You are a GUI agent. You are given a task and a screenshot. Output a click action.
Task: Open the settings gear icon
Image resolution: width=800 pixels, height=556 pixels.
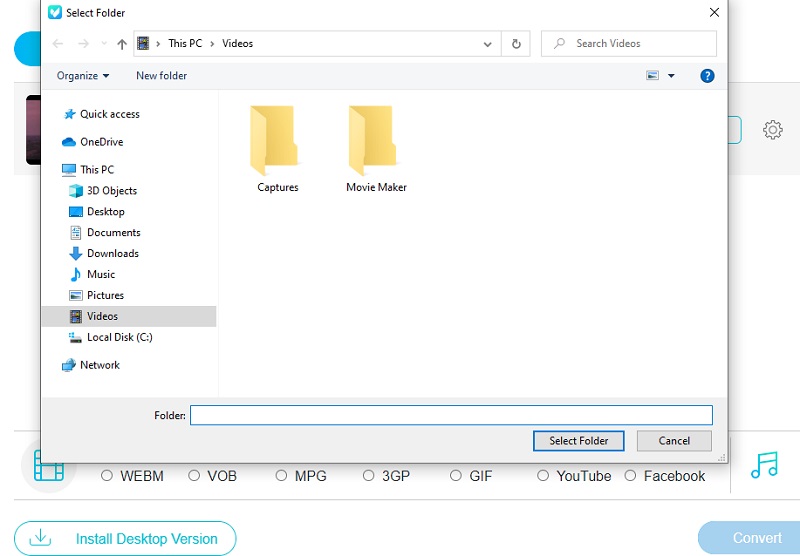pyautogui.click(x=772, y=130)
